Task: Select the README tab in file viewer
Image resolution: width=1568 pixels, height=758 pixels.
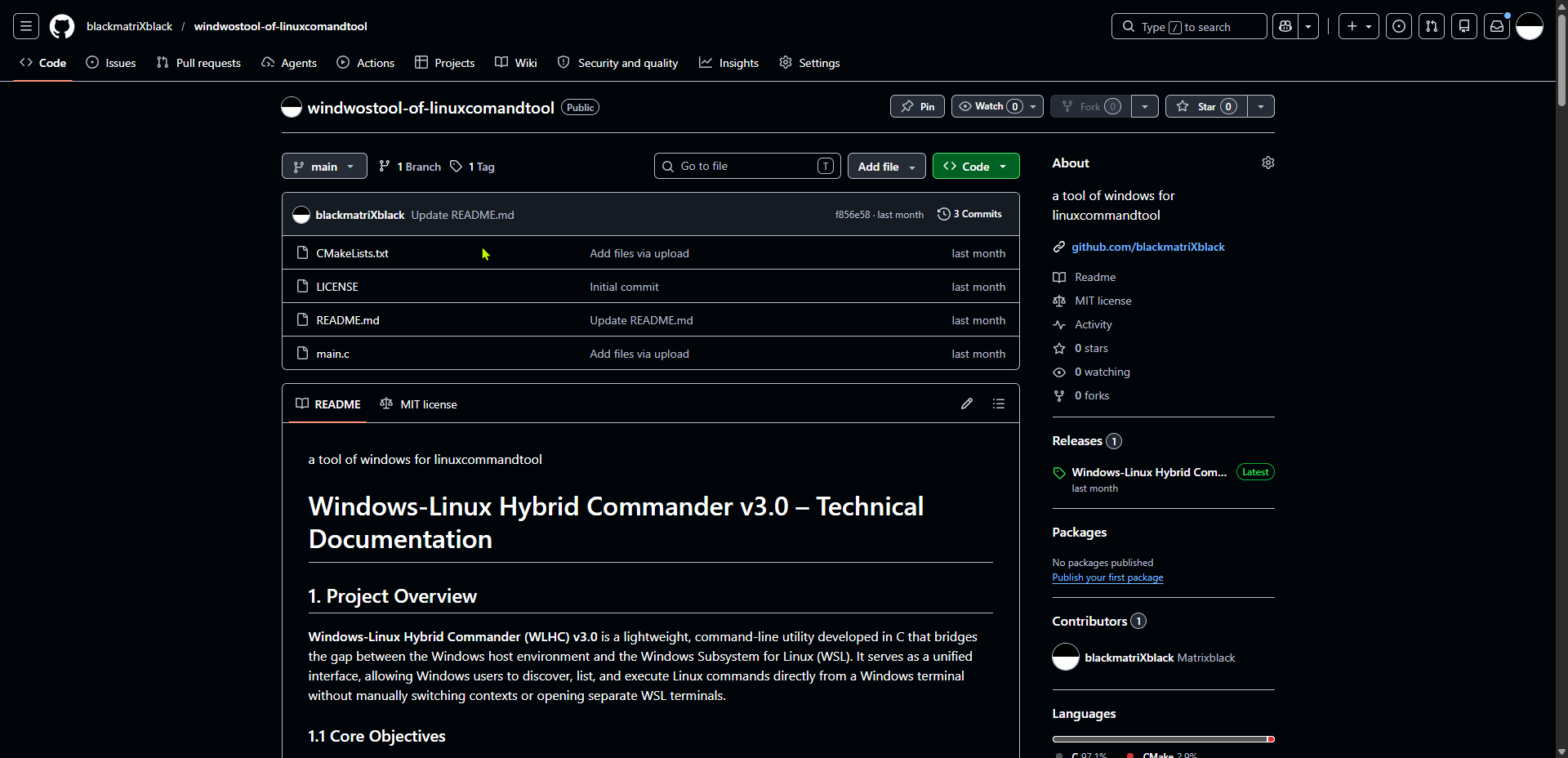Action: pyautogui.click(x=327, y=404)
